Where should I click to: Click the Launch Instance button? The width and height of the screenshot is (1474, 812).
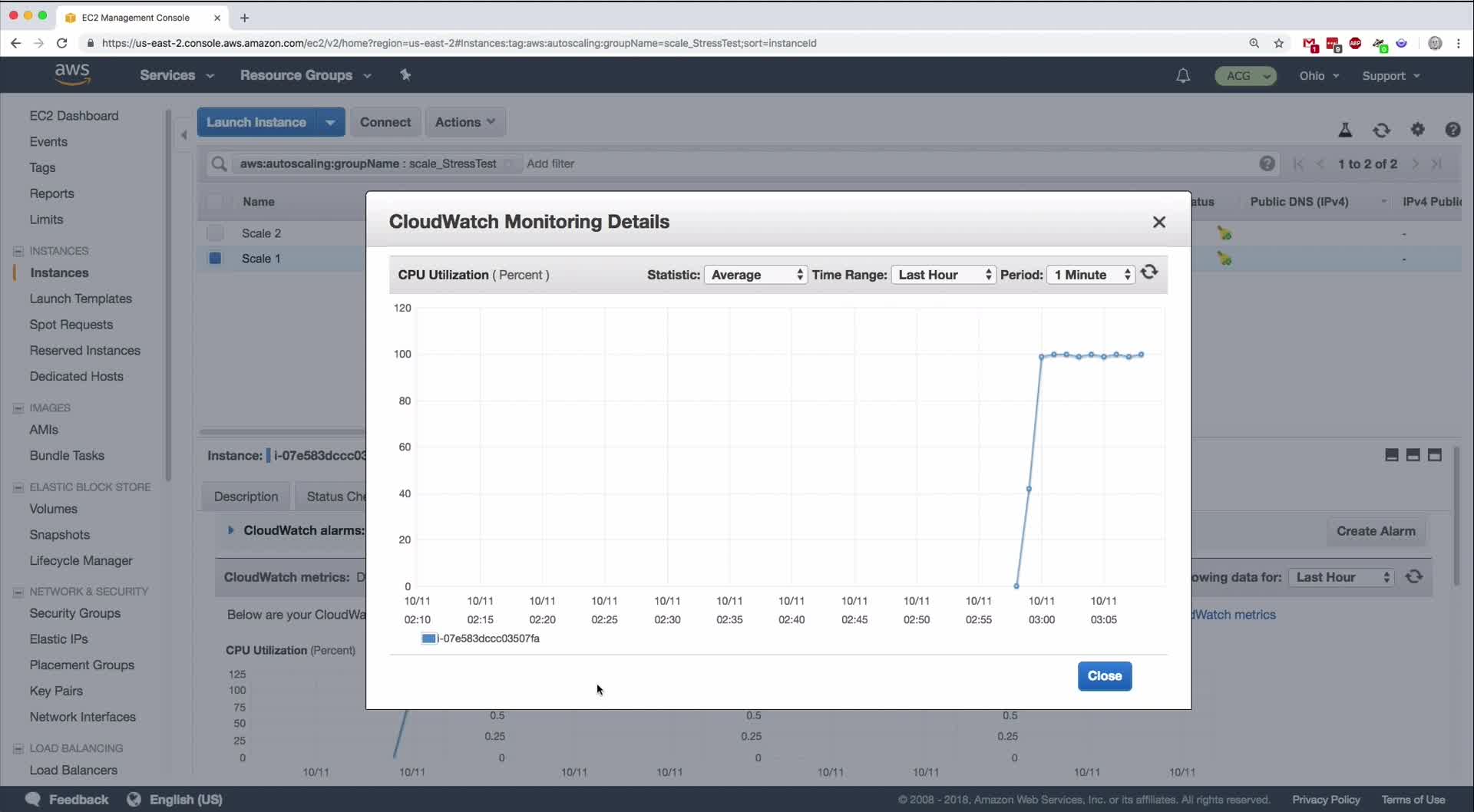pos(256,122)
